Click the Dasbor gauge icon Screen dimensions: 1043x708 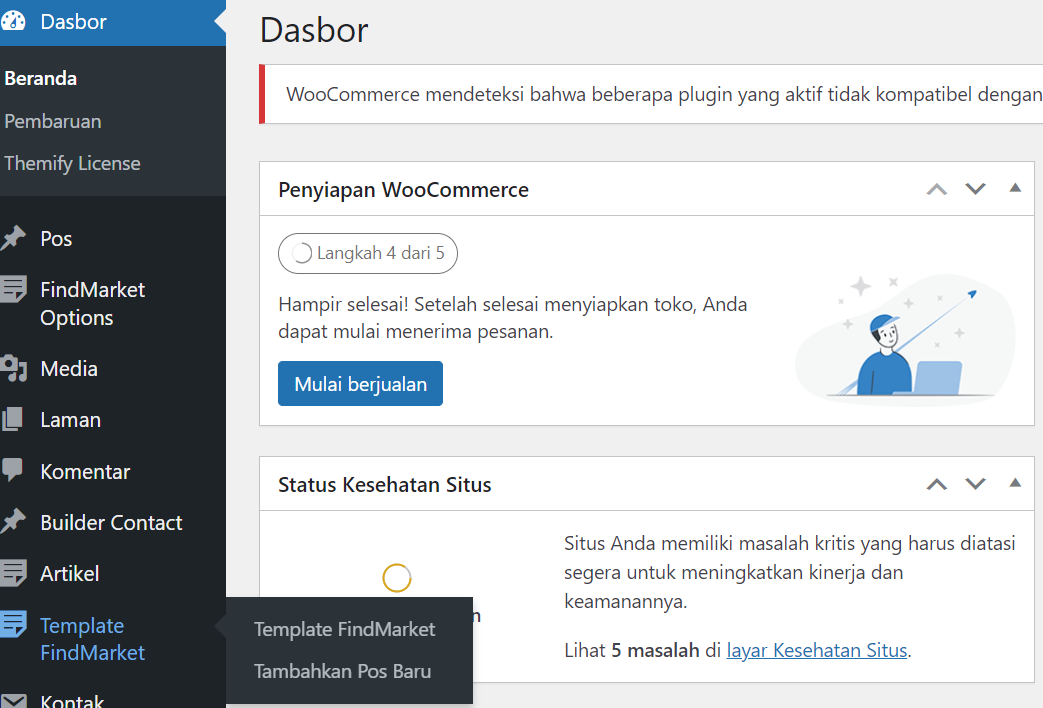pos(13,21)
